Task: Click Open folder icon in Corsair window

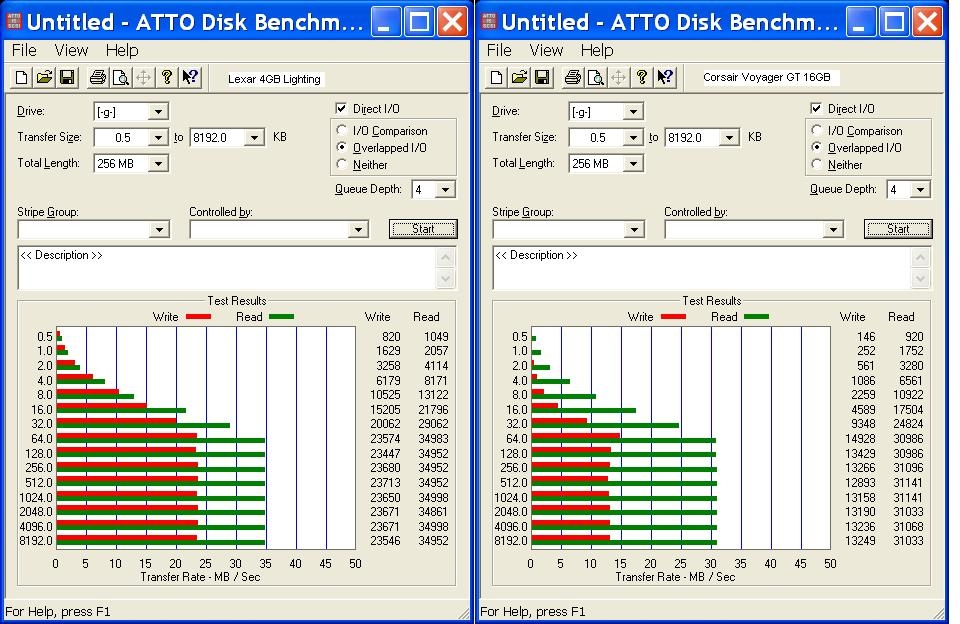Action: click(x=519, y=77)
